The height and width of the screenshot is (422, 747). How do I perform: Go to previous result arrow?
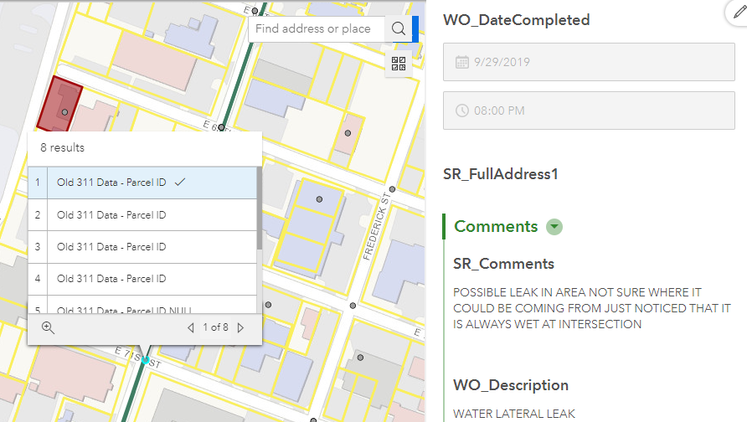(x=191, y=327)
